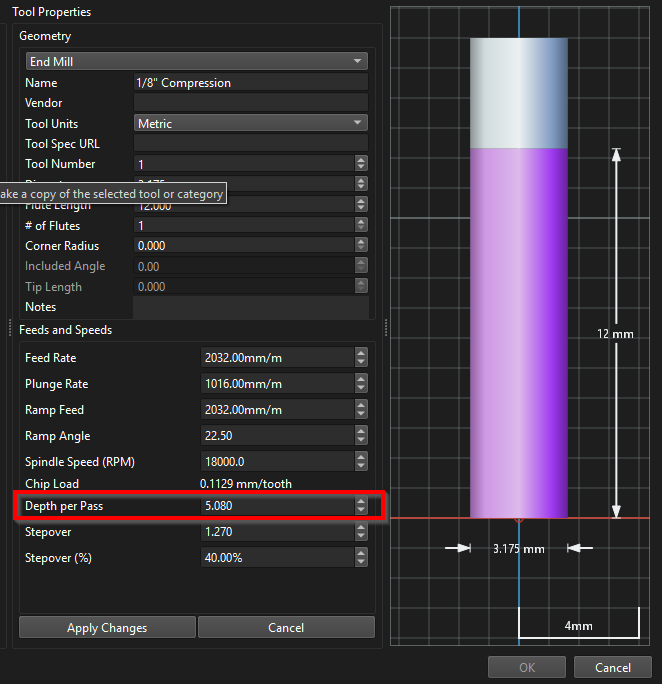The width and height of the screenshot is (662, 684).
Task: Click the Stepover value field
Action: (276, 532)
